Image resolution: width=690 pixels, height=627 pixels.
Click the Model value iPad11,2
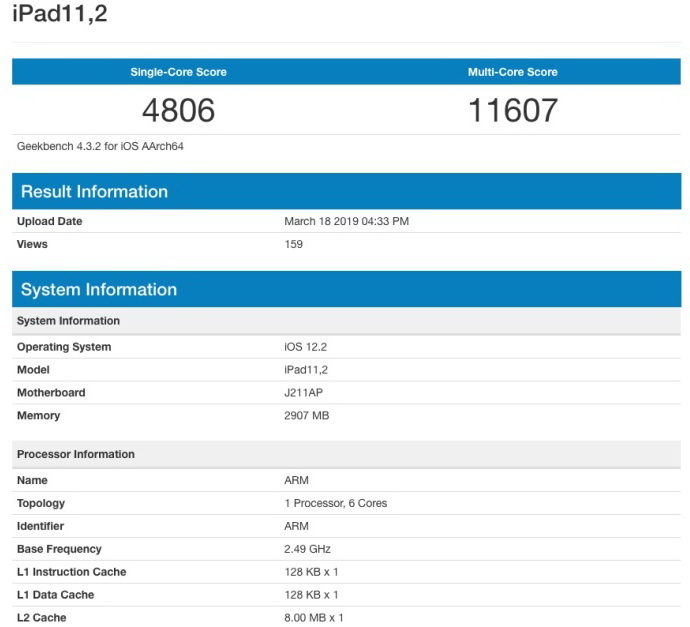point(306,370)
